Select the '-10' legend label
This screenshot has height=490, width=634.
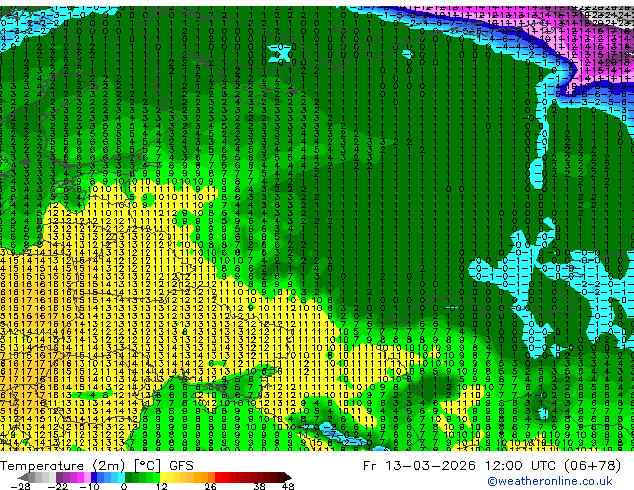tap(89, 486)
